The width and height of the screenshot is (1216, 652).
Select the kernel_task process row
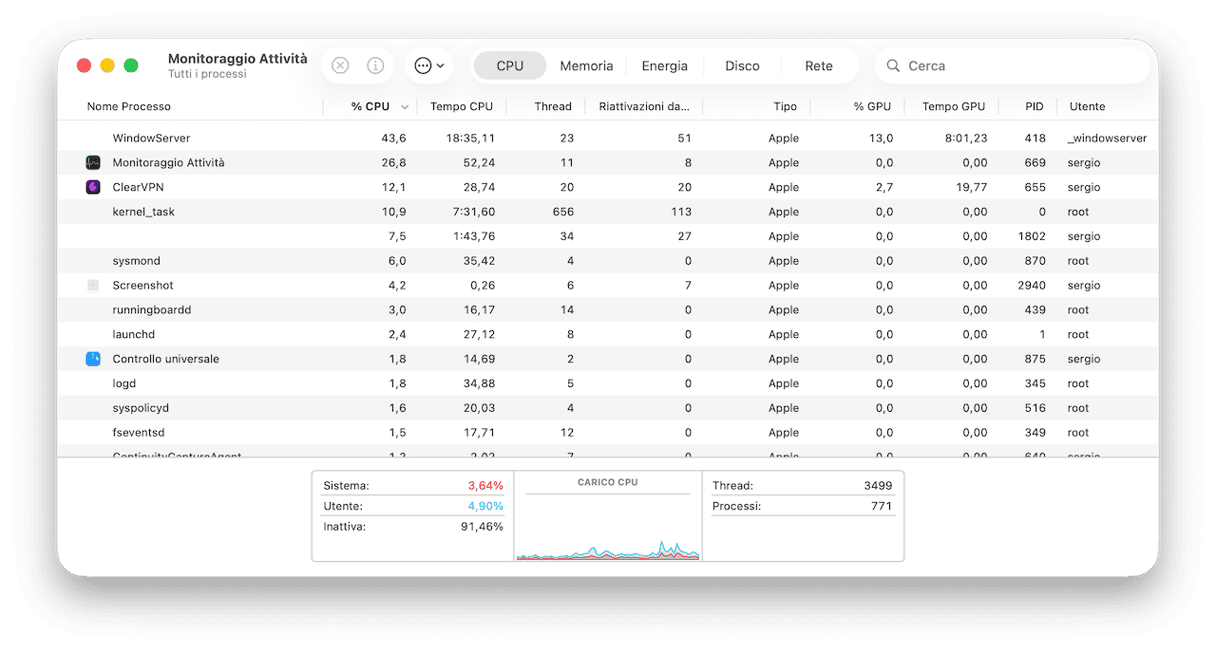(x=608, y=212)
